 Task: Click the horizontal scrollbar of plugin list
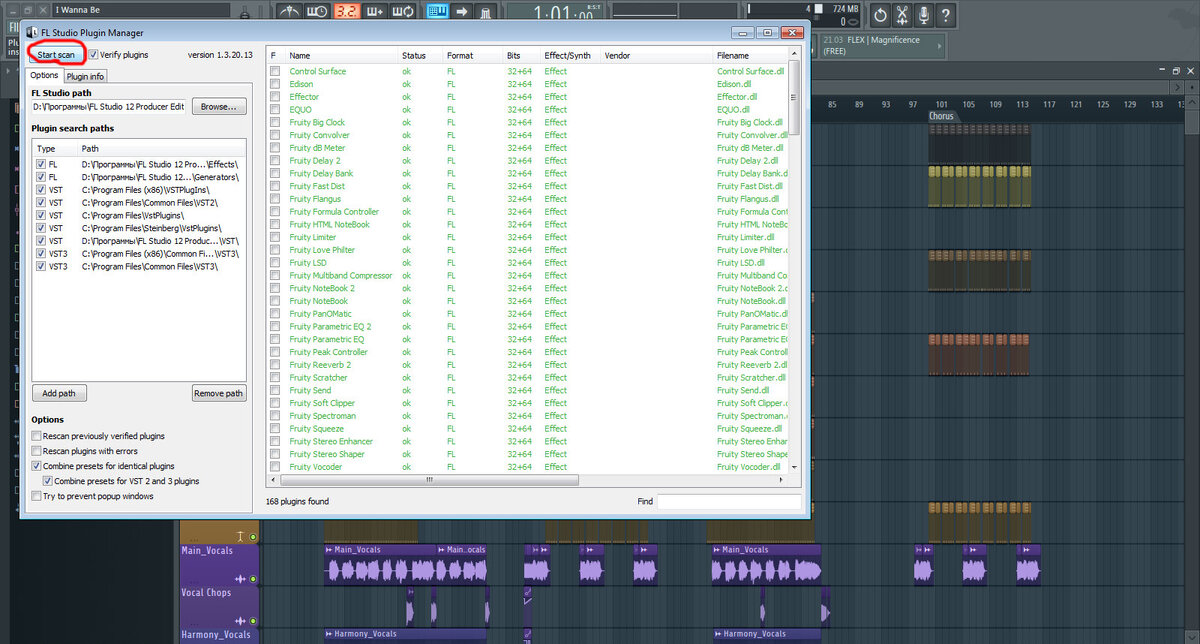tap(431, 479)
